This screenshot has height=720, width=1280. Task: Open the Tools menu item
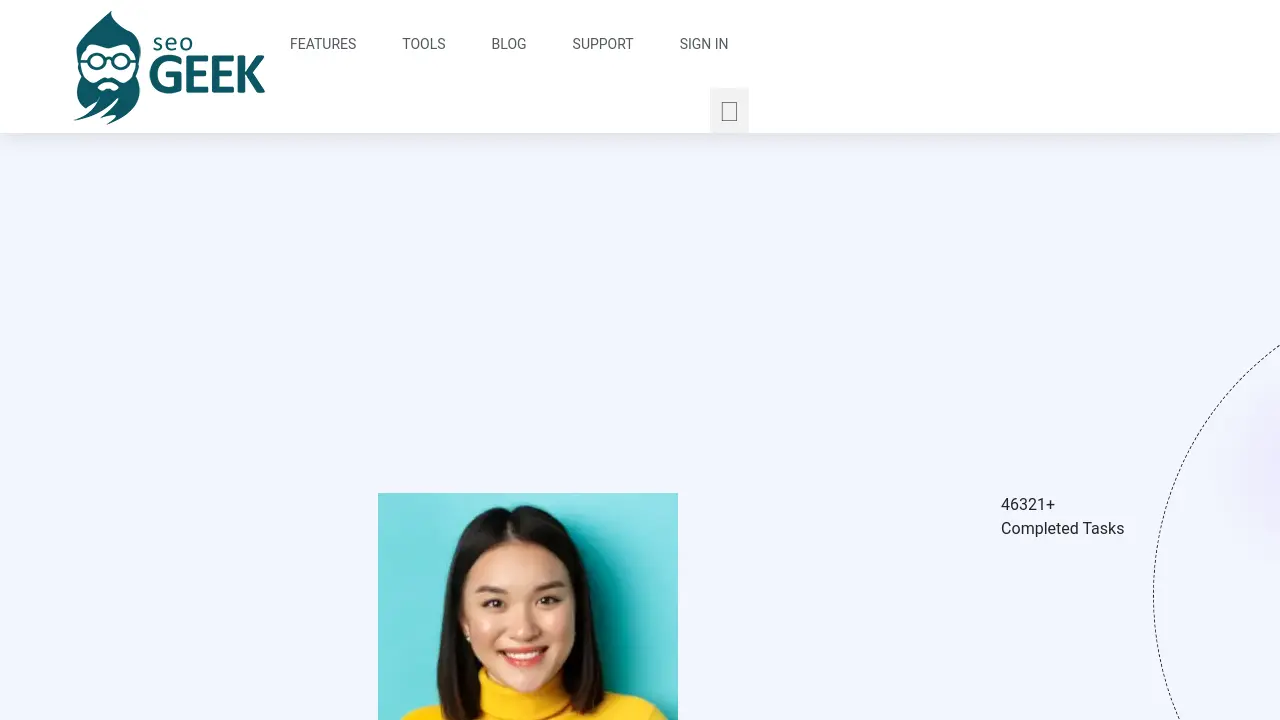pyautogui.click(x=424, y=44)
